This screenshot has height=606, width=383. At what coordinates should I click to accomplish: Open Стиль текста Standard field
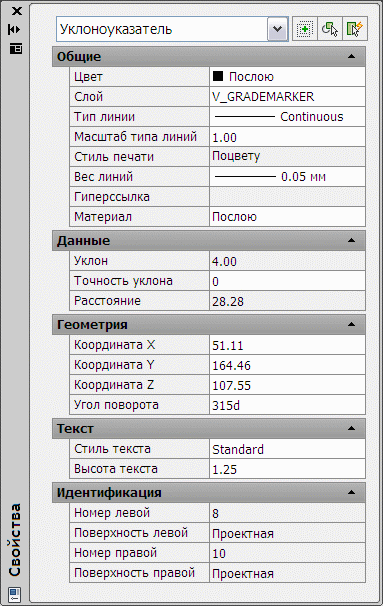288,449
